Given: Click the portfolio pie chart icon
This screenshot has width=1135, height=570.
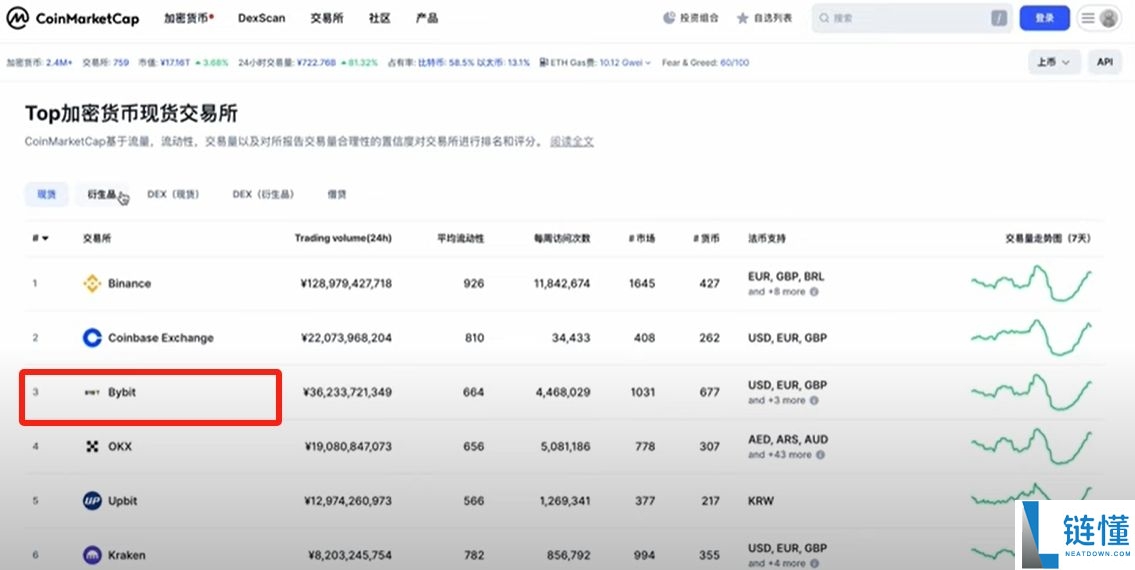Looking at the screenshot, I should click(x=669, y=18).
